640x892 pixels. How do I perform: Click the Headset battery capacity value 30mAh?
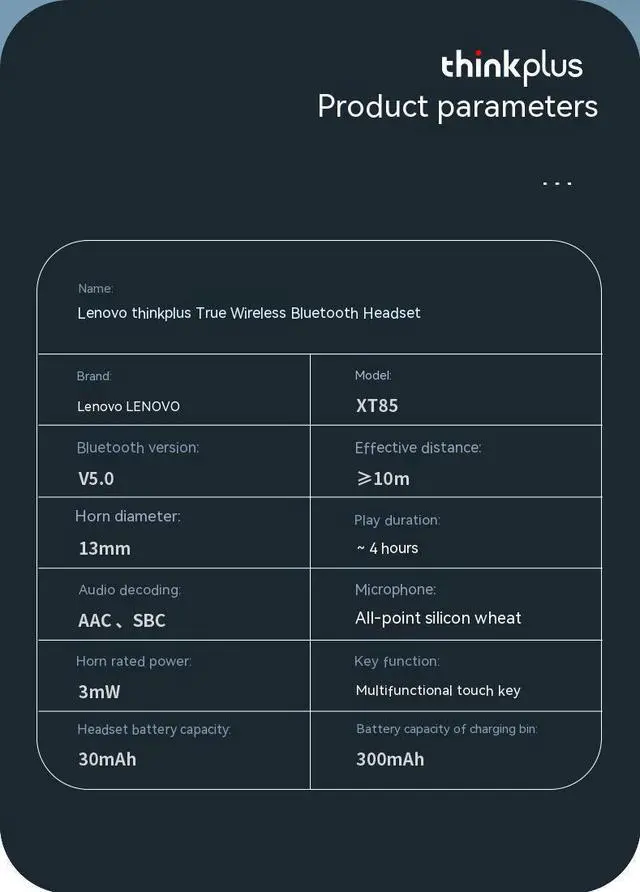pos(107,759)
